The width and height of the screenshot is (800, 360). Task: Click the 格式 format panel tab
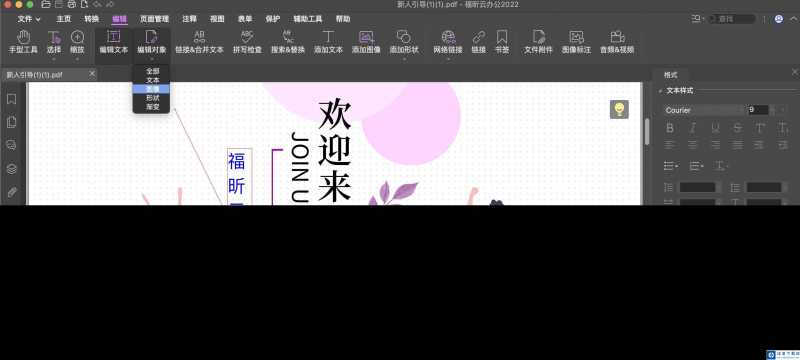(x=670, y=75)
